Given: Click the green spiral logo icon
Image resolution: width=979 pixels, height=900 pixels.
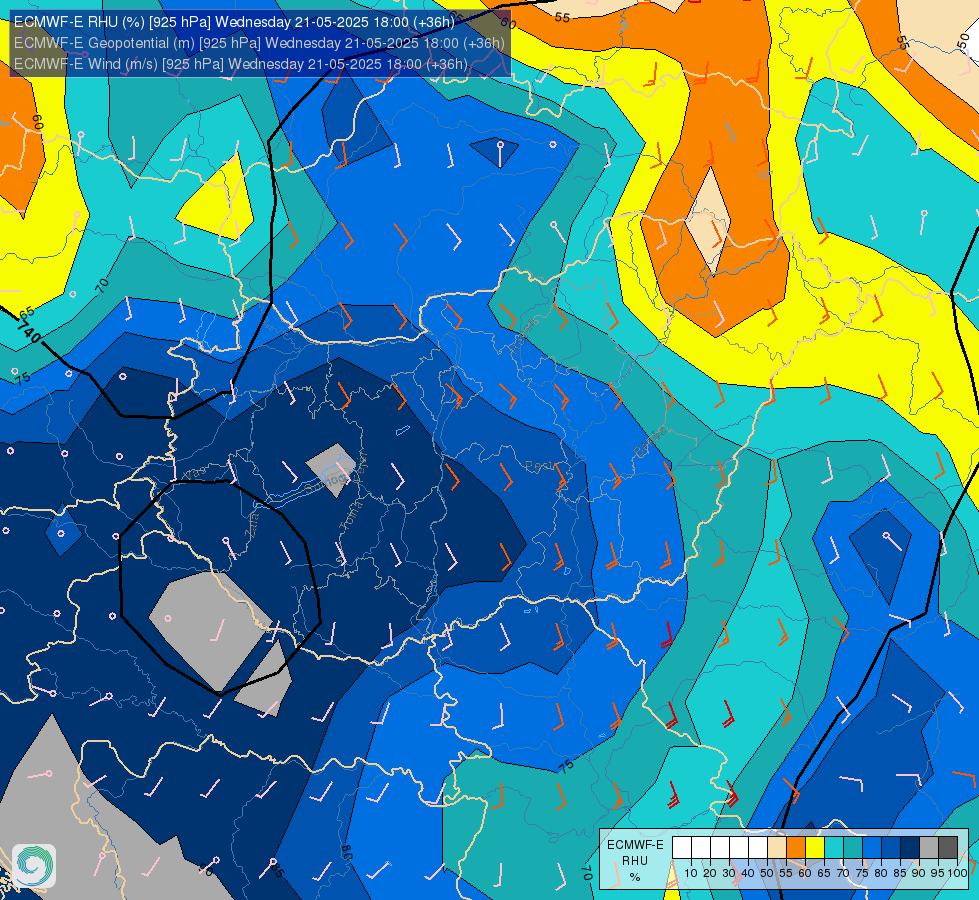Looking at the screenshot, I should [34, 866].
